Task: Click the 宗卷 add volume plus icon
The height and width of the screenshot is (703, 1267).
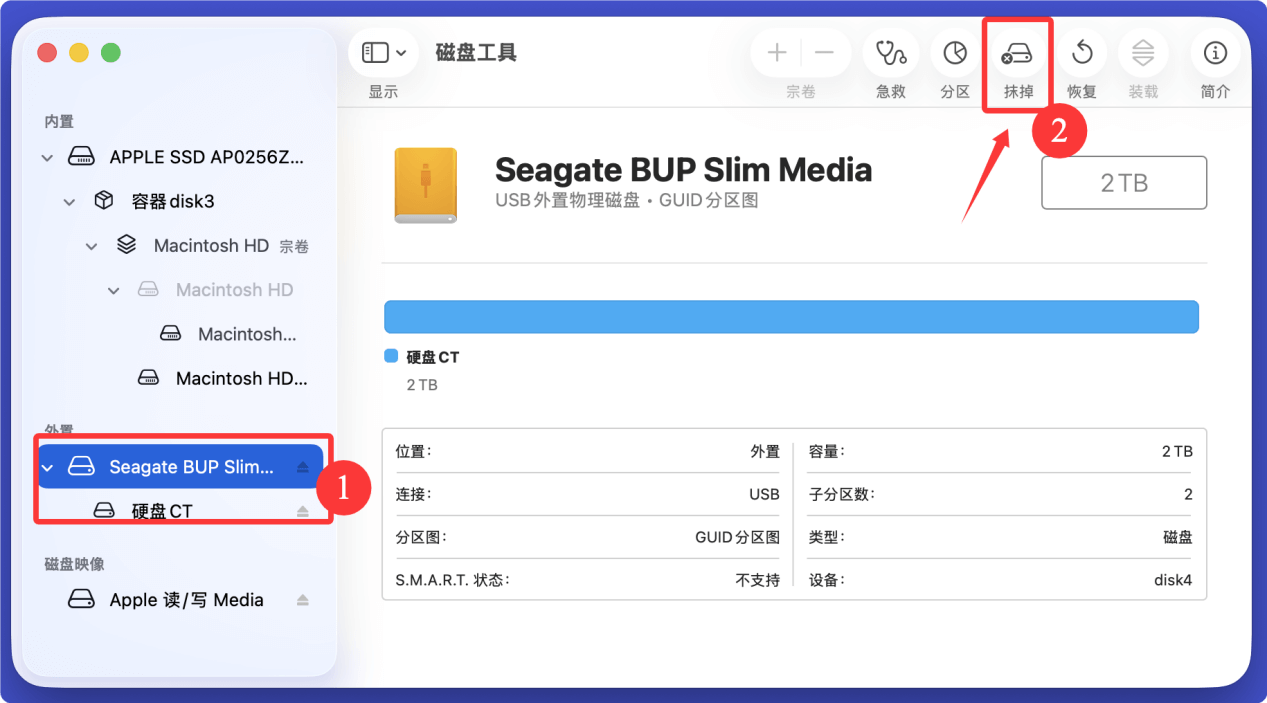Action: pos(776,53)
